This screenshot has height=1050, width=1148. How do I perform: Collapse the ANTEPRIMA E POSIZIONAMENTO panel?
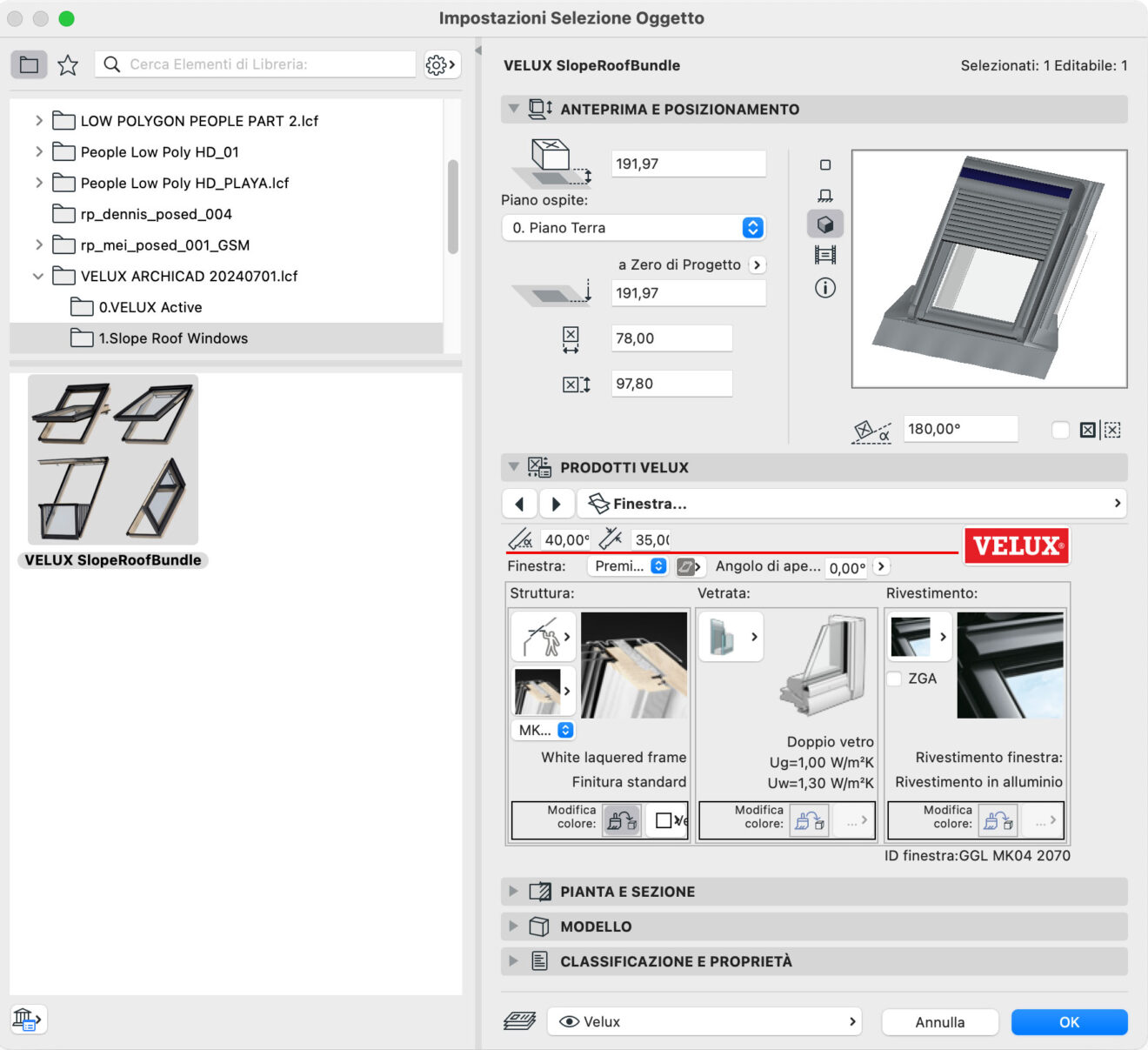513,109
